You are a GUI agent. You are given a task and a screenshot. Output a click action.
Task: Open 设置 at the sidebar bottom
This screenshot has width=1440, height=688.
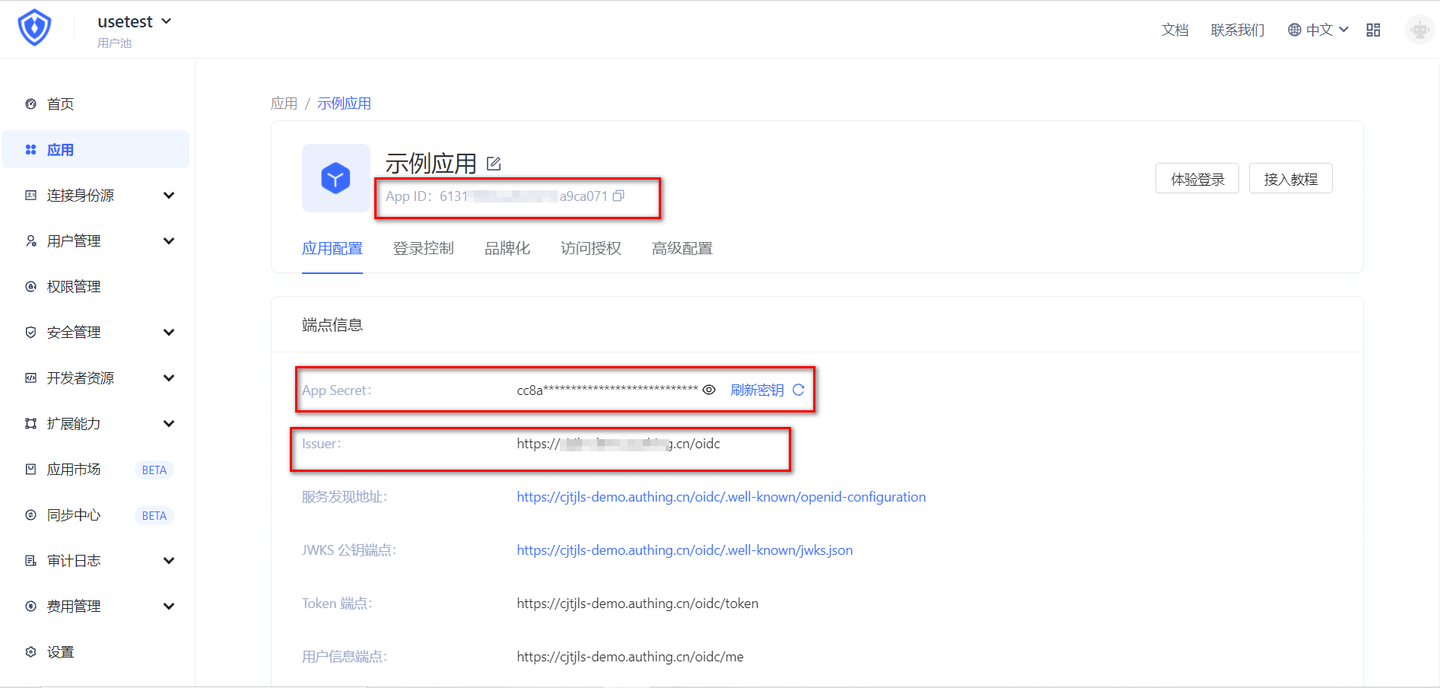(x=58, y=651)
